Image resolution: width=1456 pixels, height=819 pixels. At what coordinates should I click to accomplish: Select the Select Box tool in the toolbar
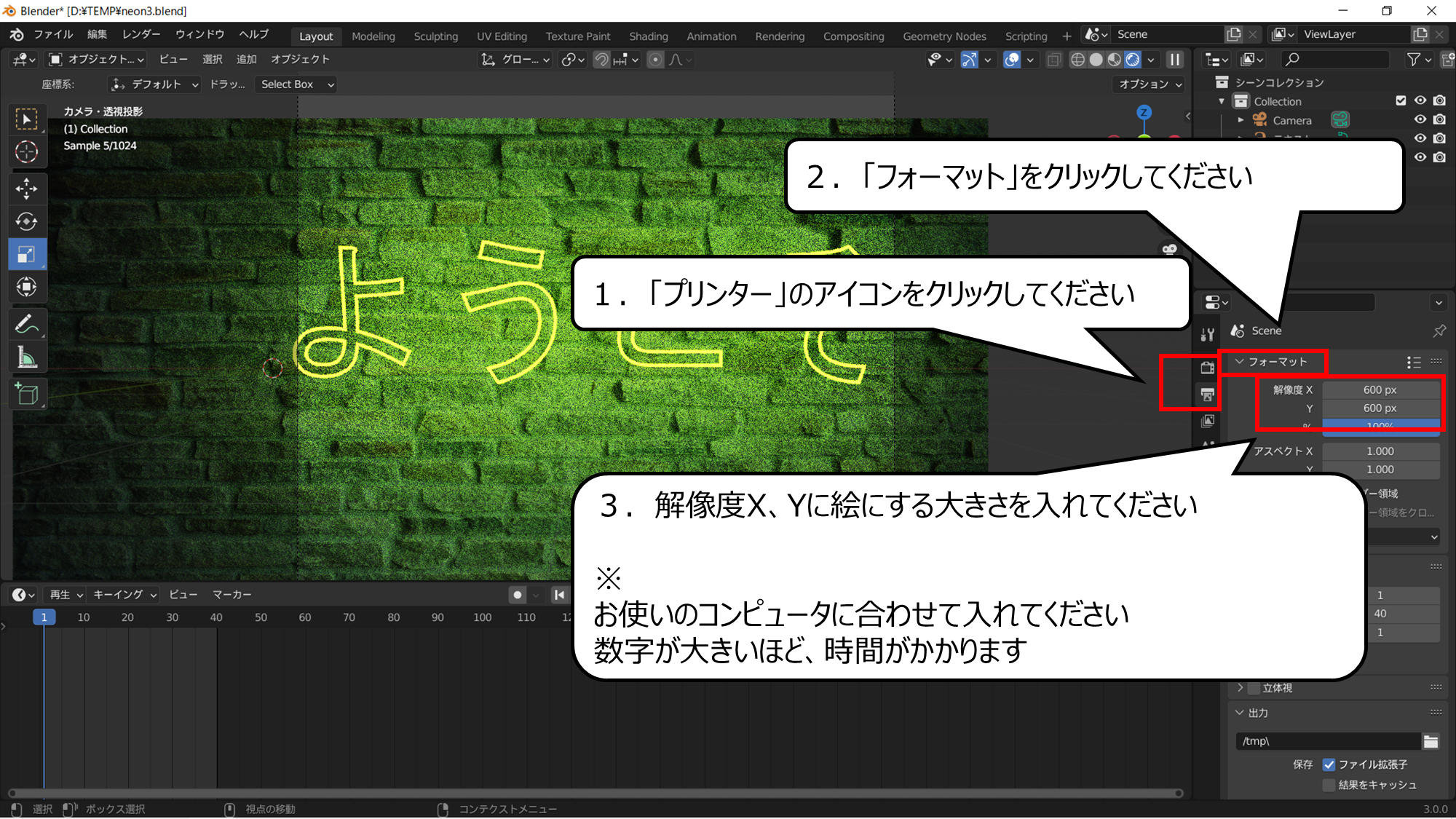[27, 119]
